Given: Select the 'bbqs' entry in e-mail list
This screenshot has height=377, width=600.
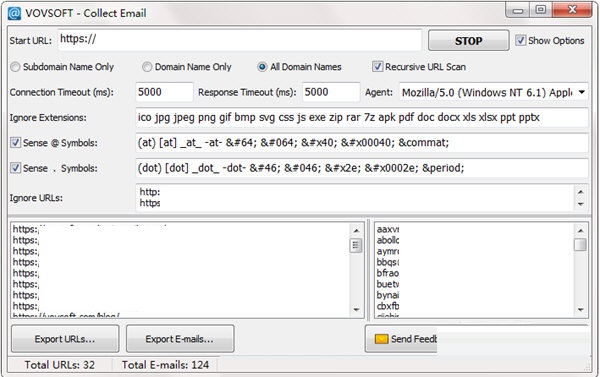Looking at the screenshot, I should 388,263.
